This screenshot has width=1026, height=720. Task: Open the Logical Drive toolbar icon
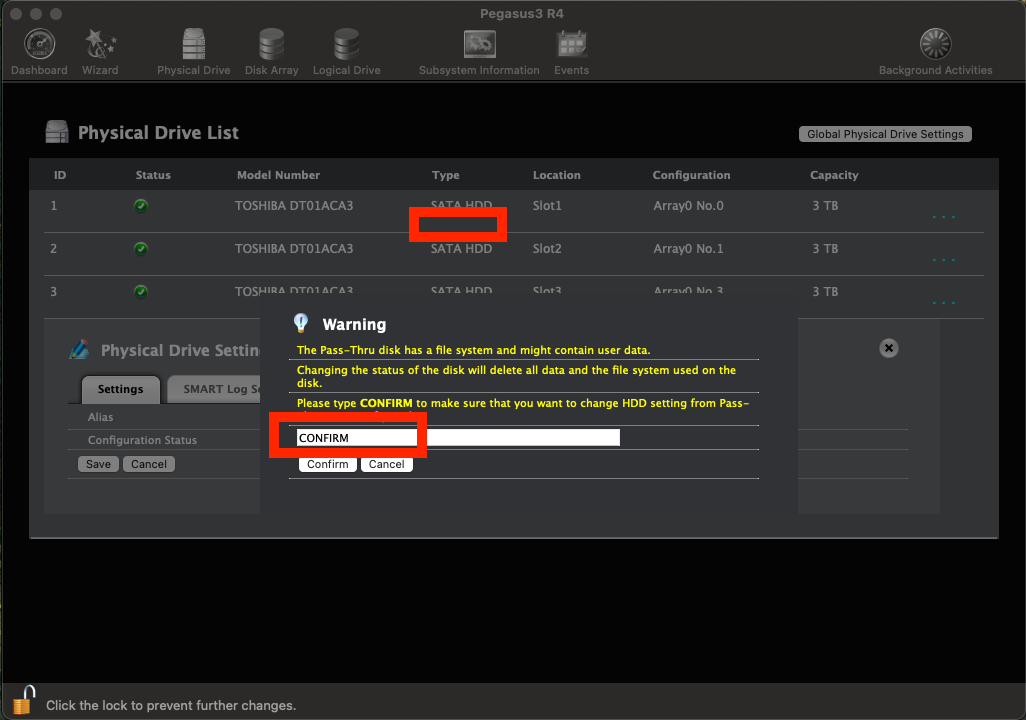coord(346,45)
